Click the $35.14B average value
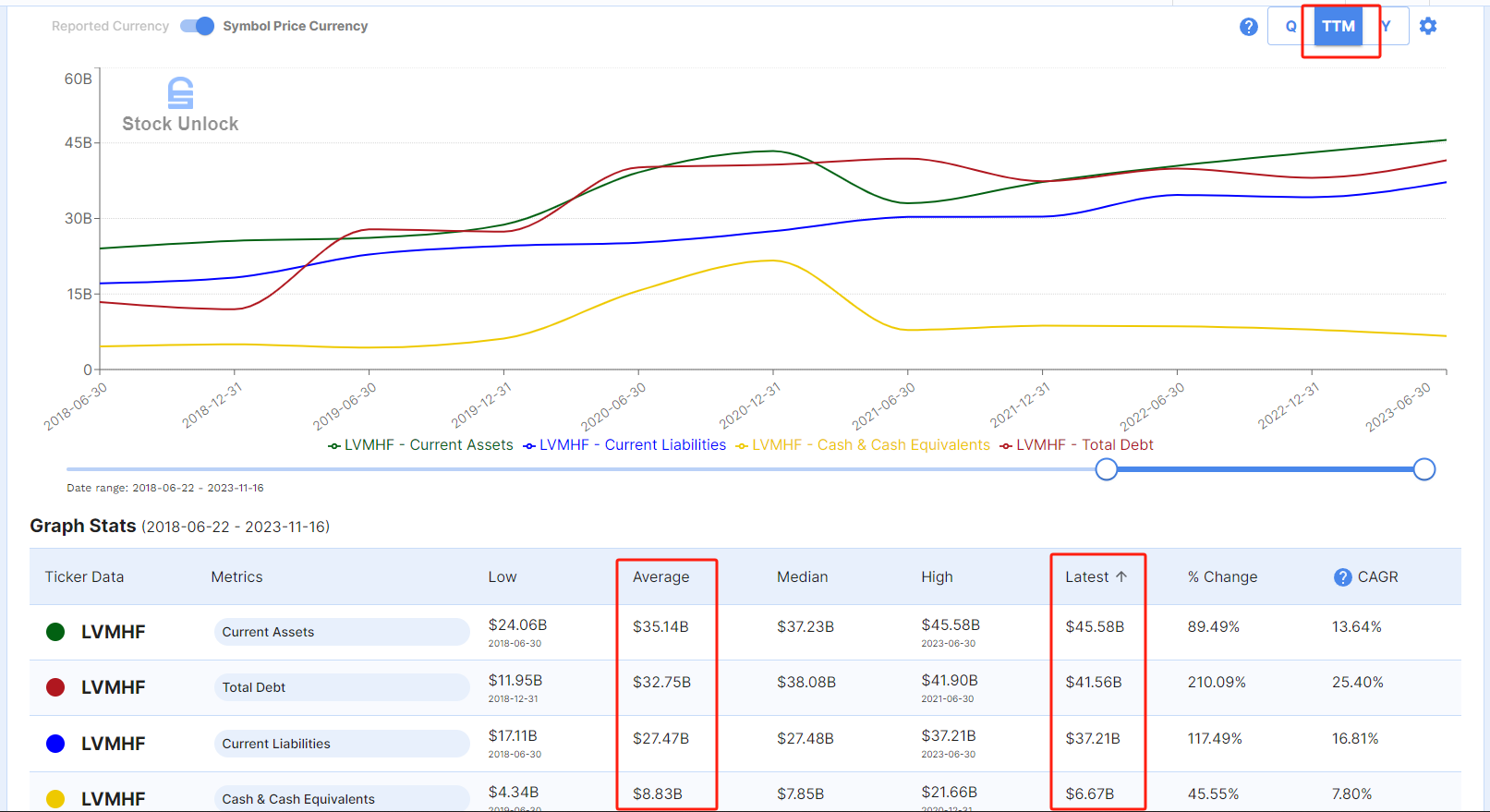The width and height of the screenshot is (1490, 812). [660, 626]
